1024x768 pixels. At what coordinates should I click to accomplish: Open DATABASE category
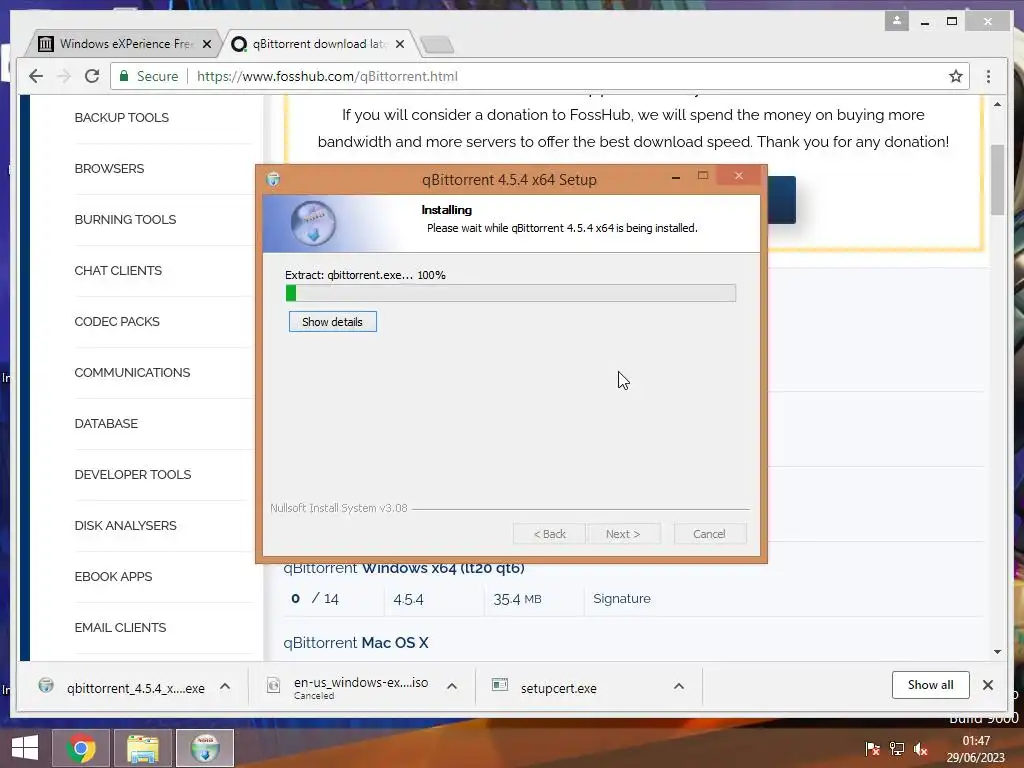(x=106, y=423)
